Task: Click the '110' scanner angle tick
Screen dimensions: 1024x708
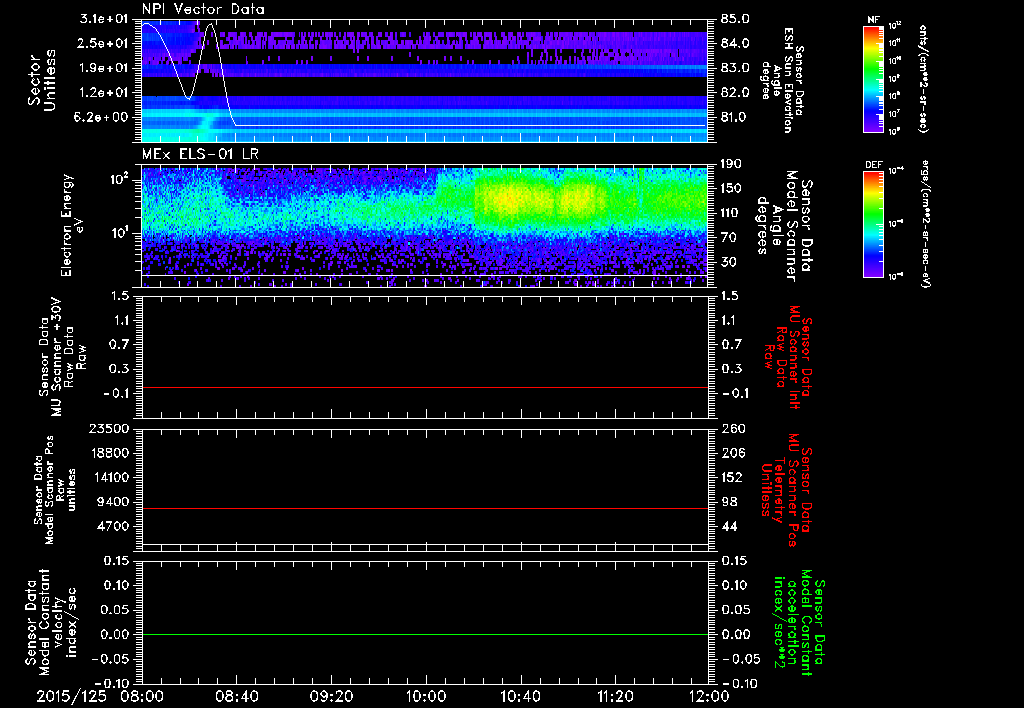Action: [x=731, y=213]
